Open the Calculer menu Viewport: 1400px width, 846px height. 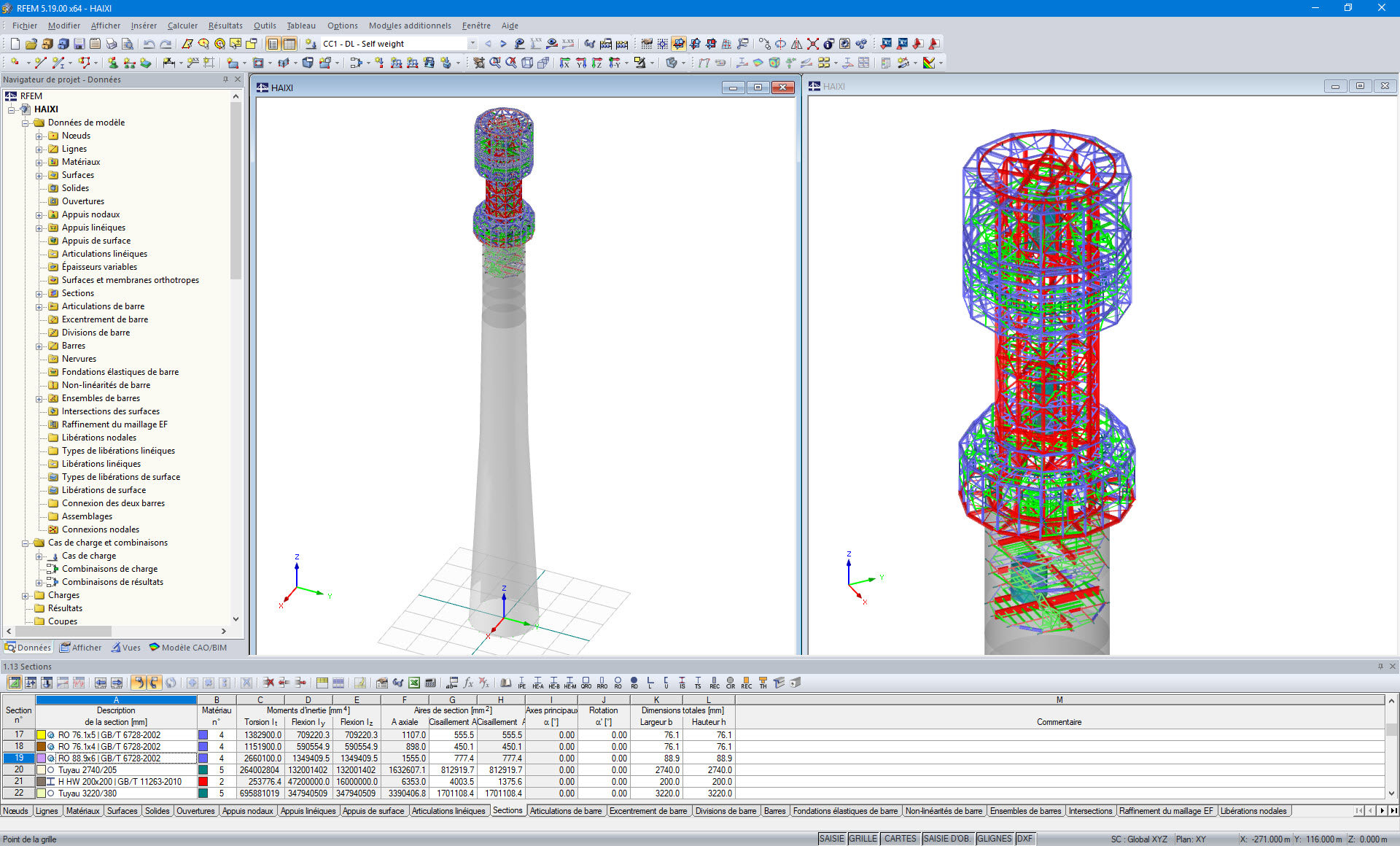tap(182, 26)
